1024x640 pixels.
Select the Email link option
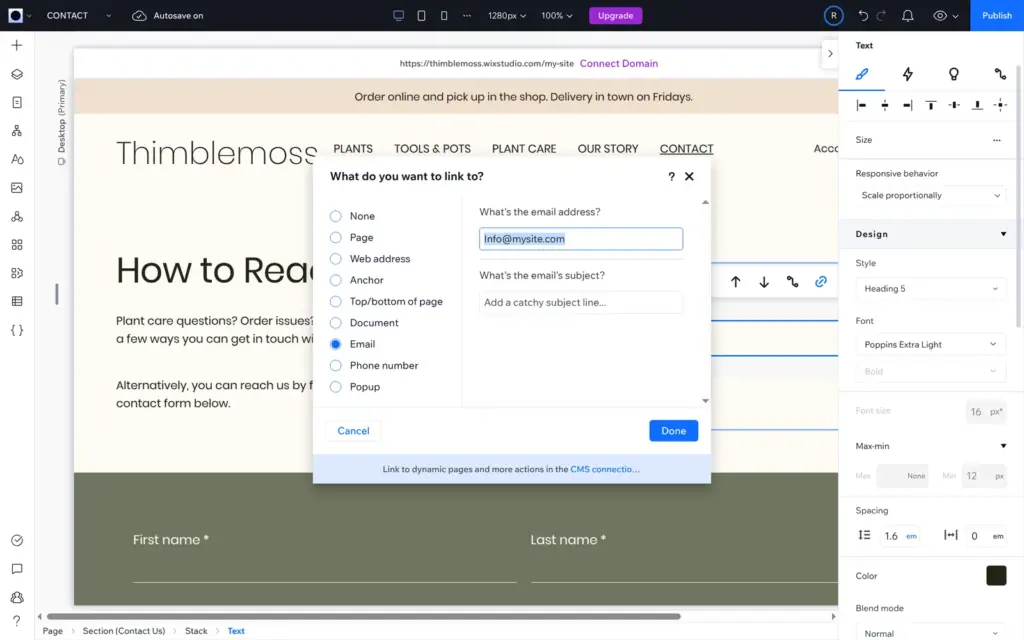[336, 344]
